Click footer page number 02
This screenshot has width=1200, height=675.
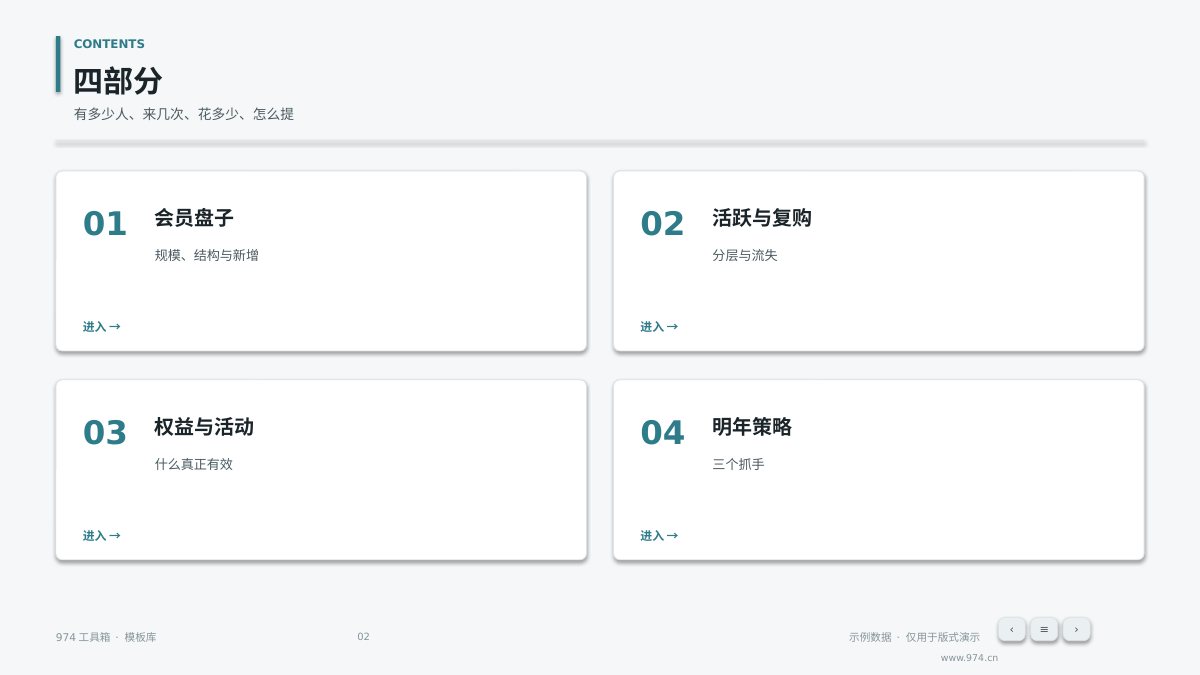(x=363, y=637)
